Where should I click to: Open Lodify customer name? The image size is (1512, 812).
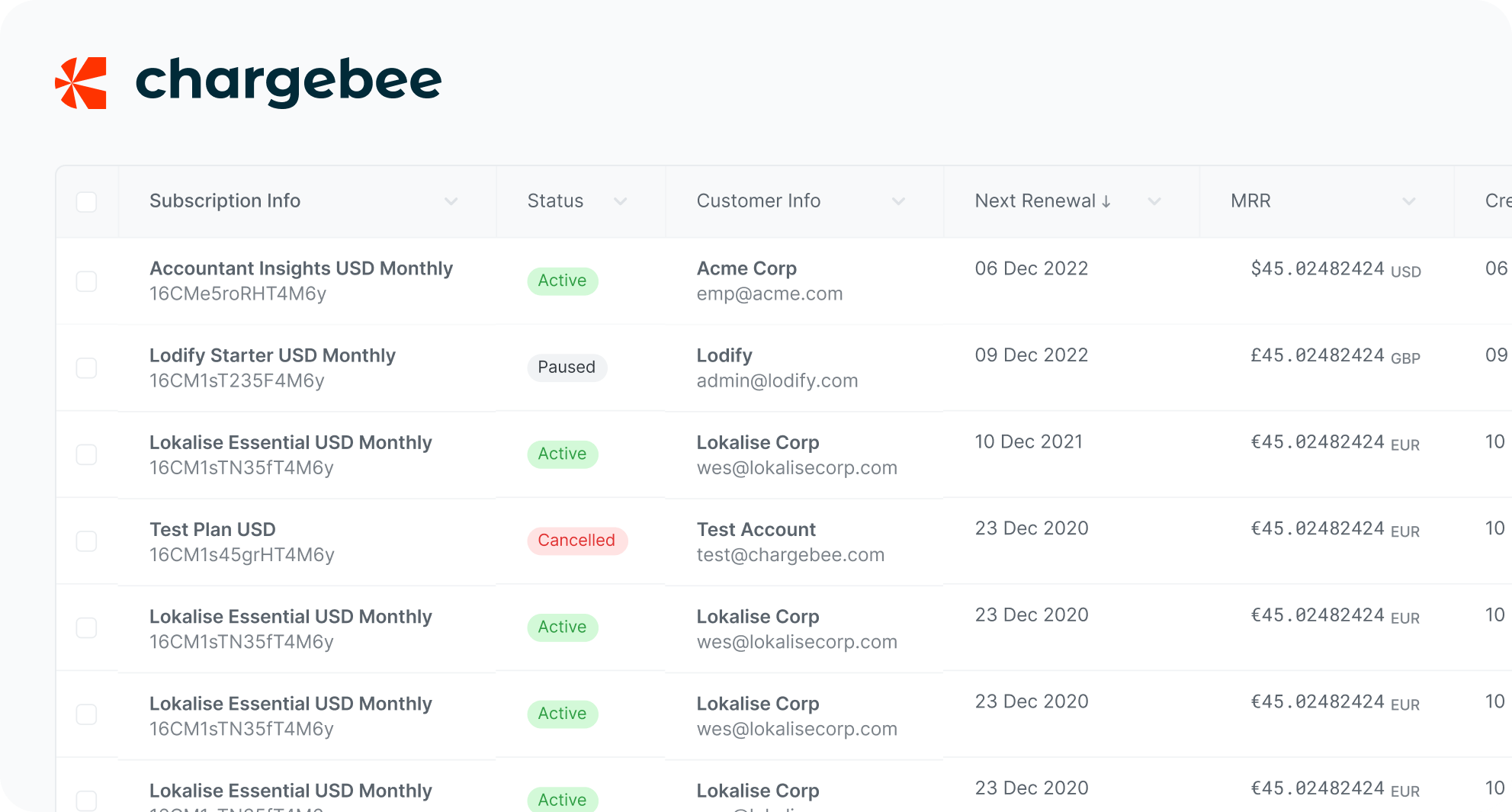(x=724, y=355)
